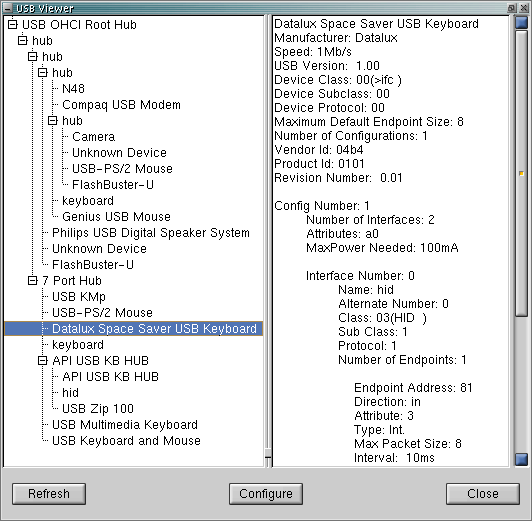Select keyboard below Datalux entry
The width and height of the screenshot is (532, 521).
pyautogui.click(x=78, y=345)
